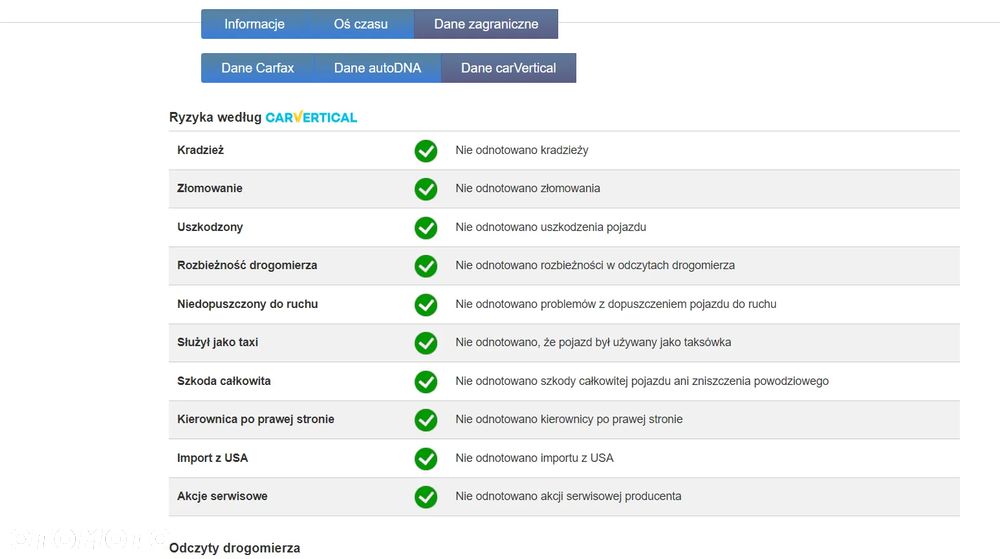Click checkmark icon for Służył jako taxi
The height and width of the screenshot is (559, 1000).
[426, 343]
